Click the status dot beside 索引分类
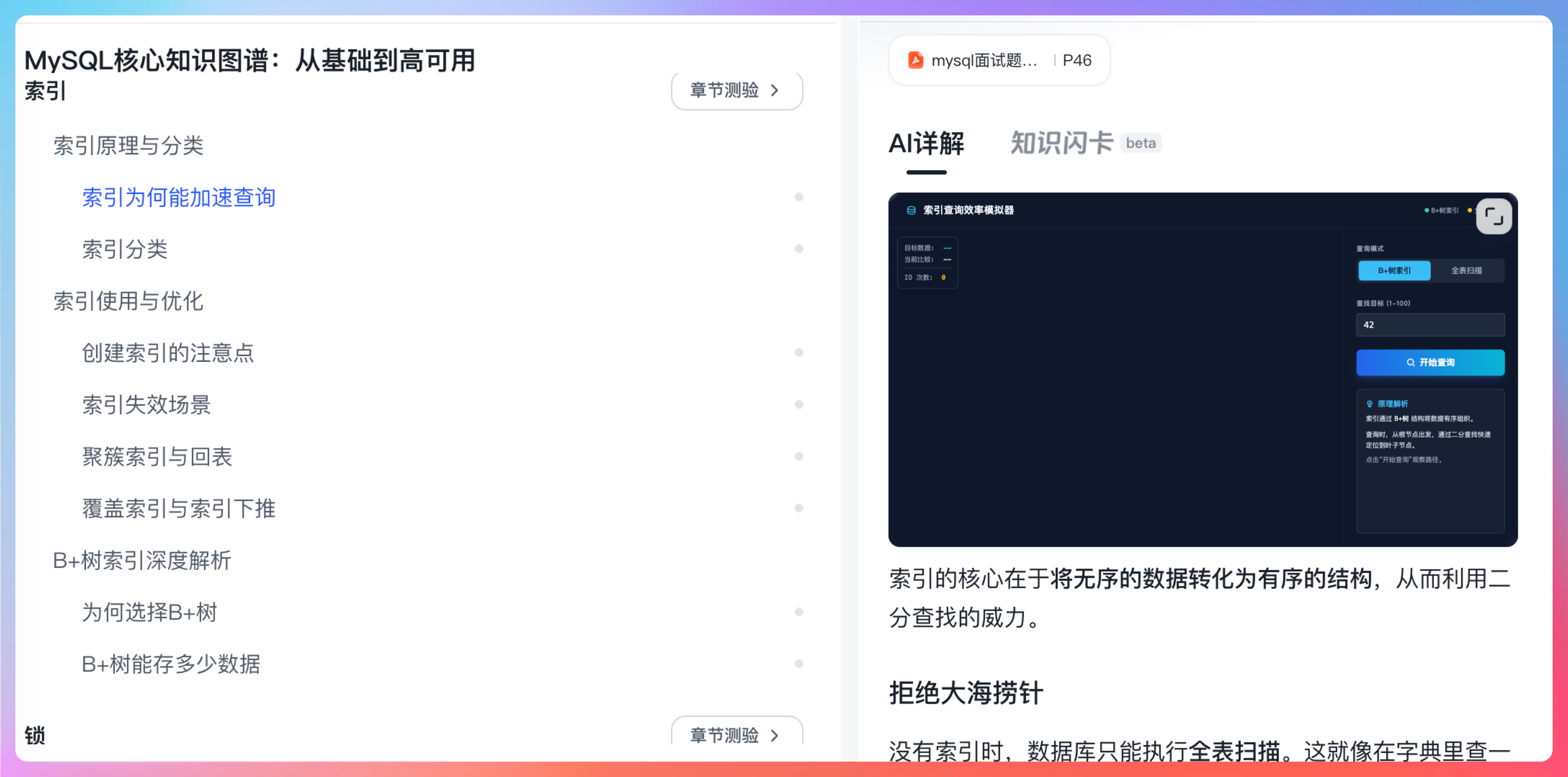The width and height of the screenshot is (1568, 777). (x=799, y=249)
